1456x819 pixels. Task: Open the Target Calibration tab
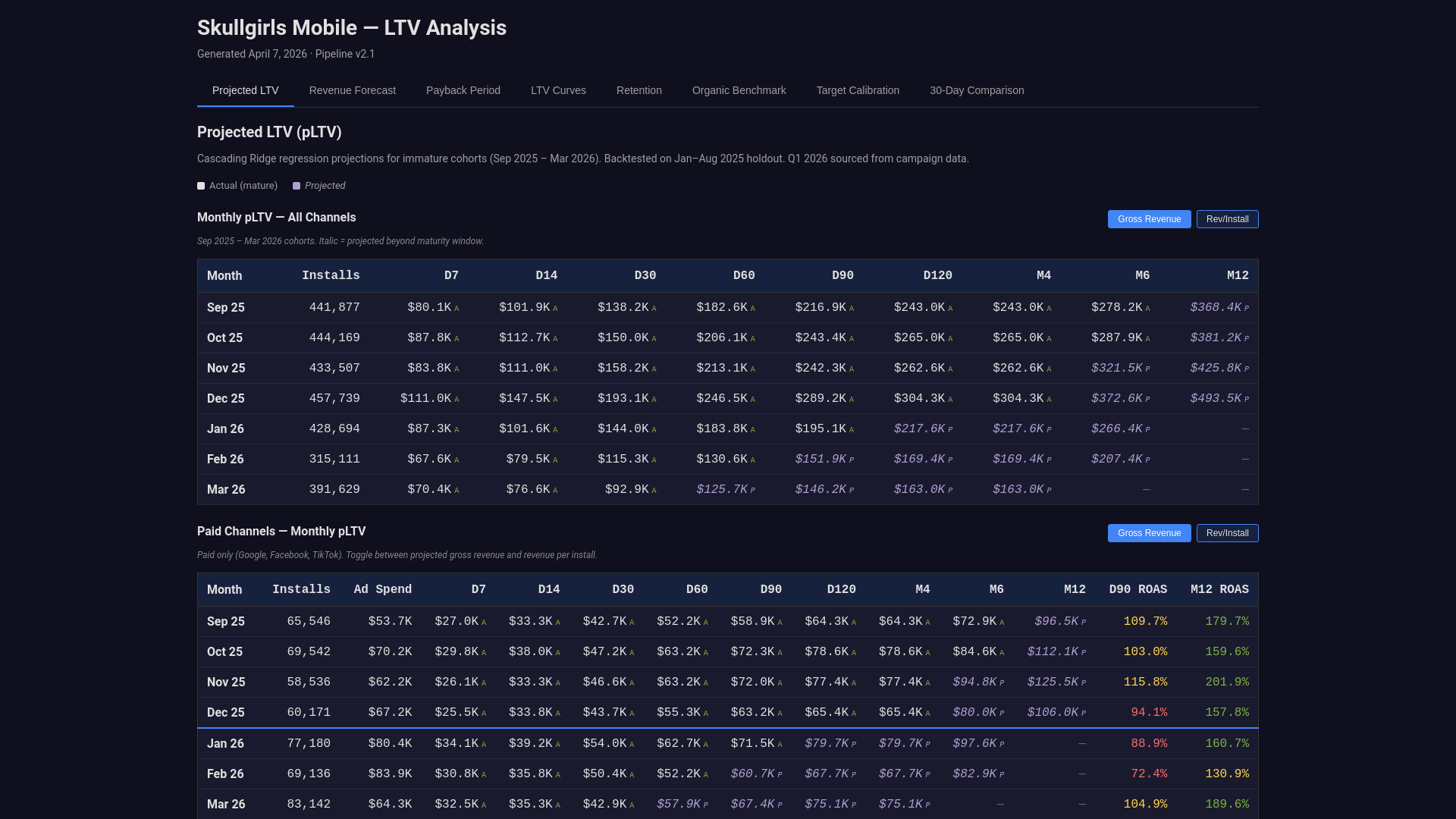(858, 90)
